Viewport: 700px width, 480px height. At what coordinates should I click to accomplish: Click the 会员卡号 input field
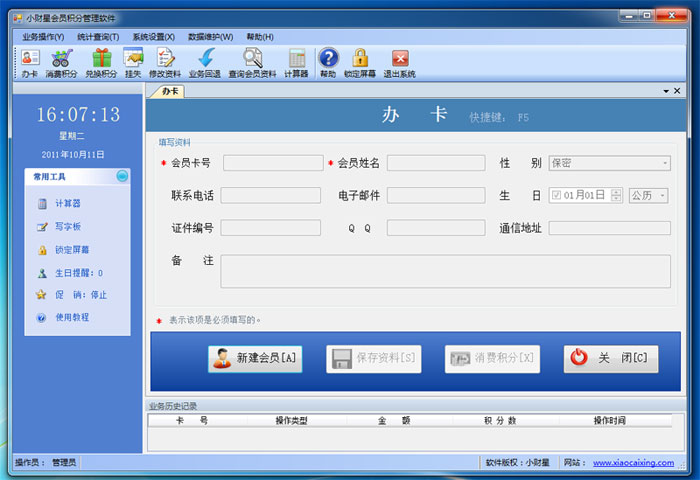click(272, 163)
